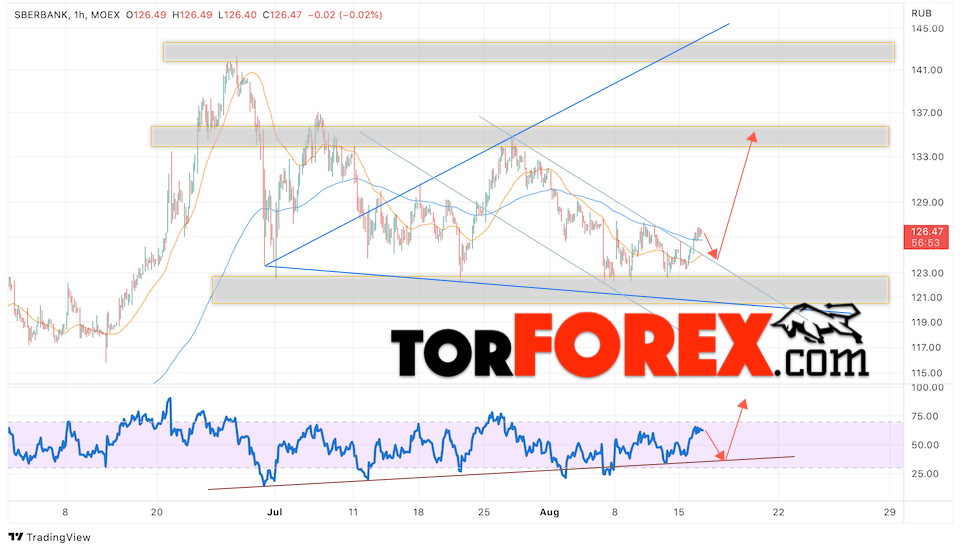Click the RSI 100.00 axis label
Viewport: 961px width, 551px height.
tap(927, 387)
